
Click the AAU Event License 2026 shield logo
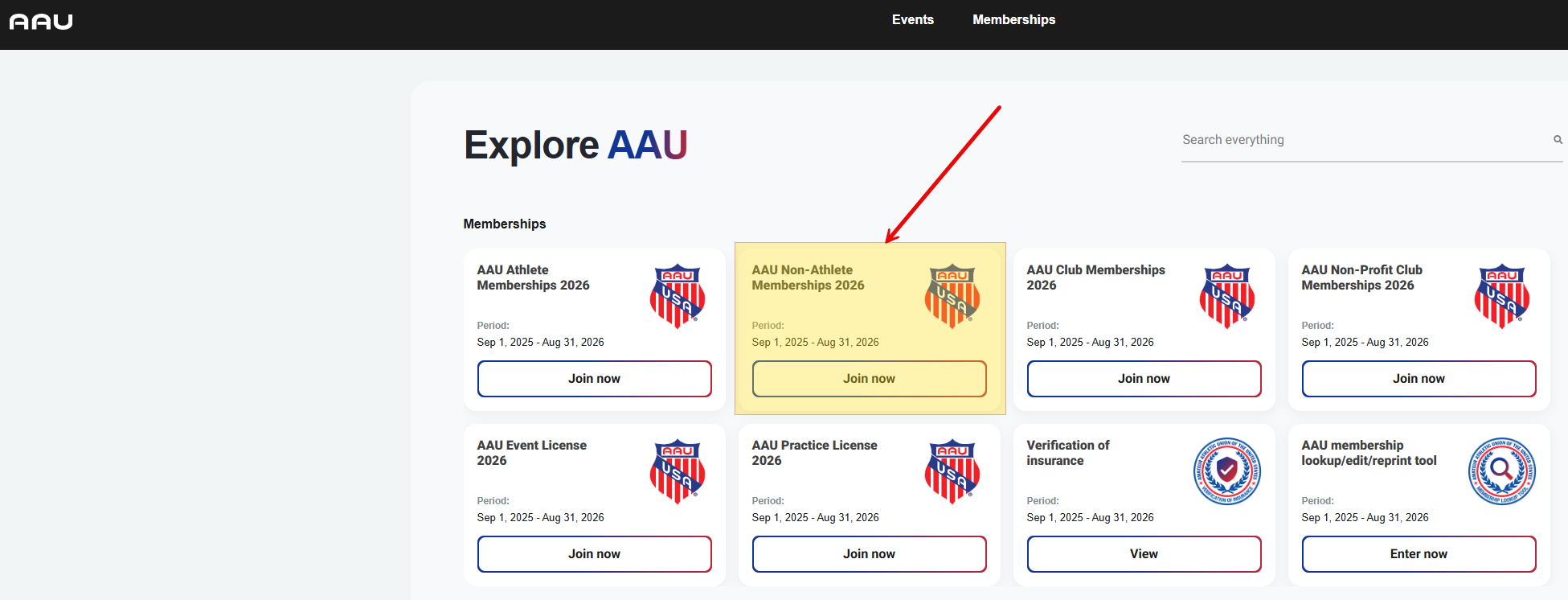tap(678, 471)
